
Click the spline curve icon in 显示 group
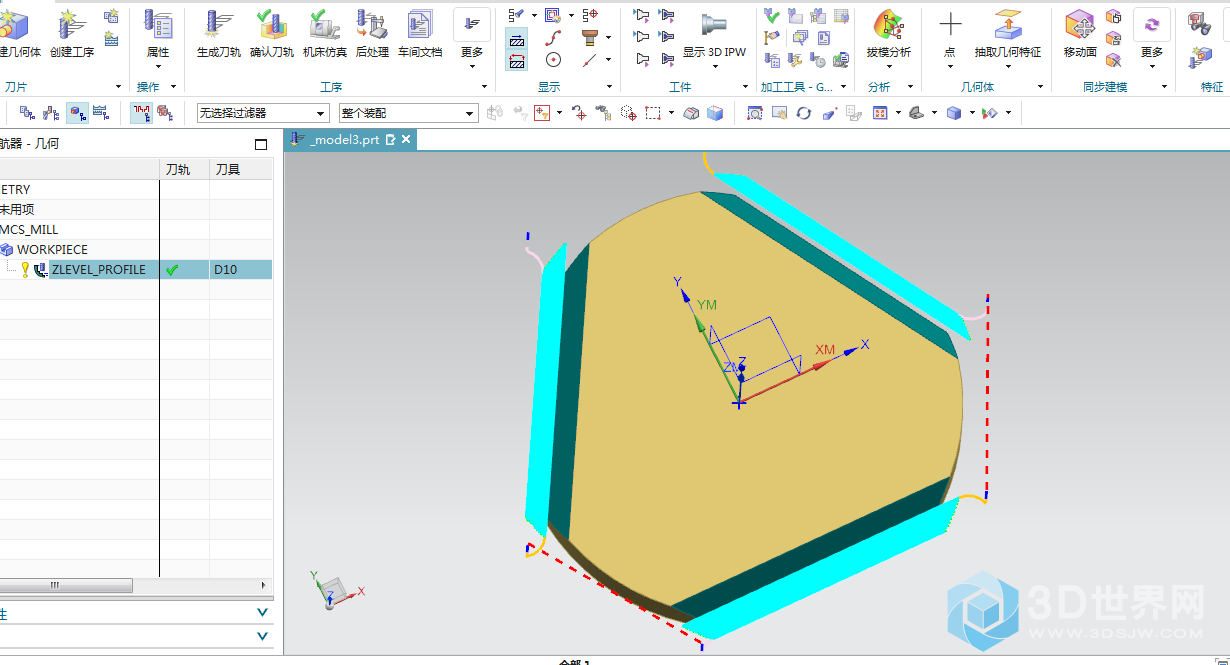coord(553,38)
